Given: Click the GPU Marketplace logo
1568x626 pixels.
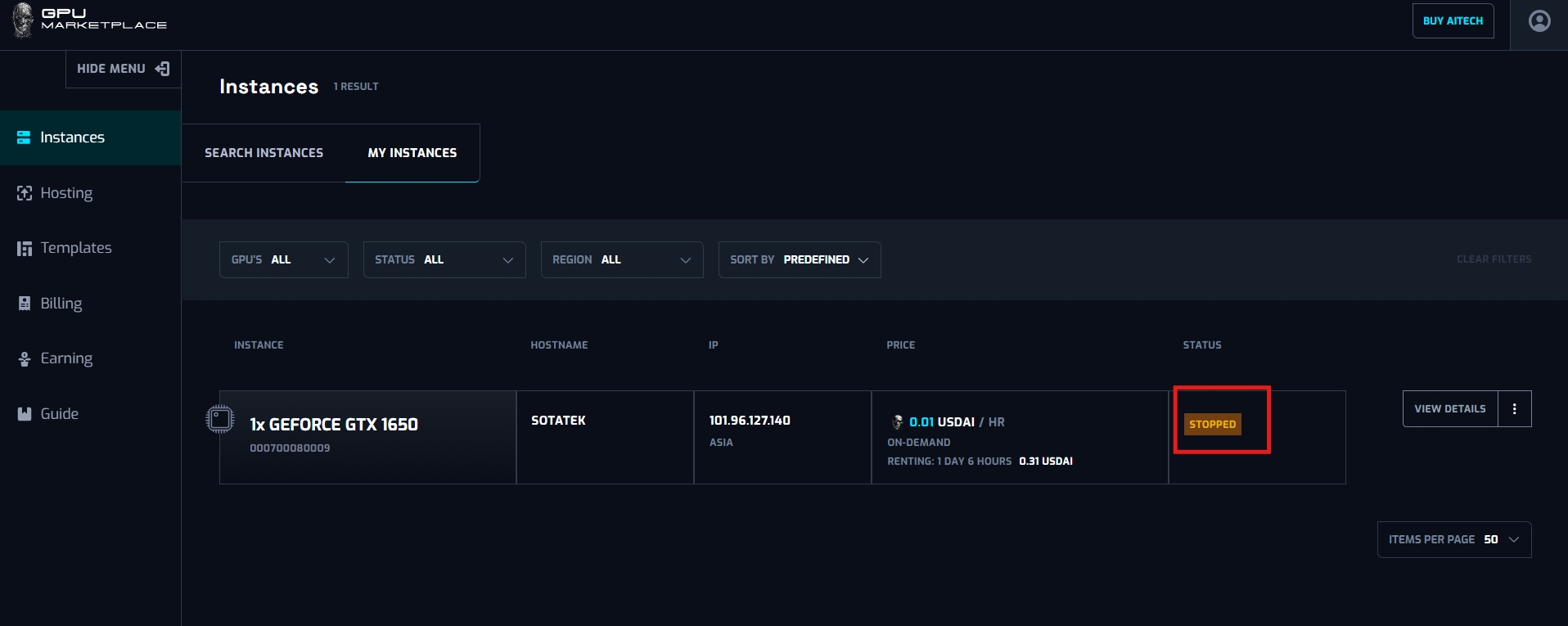Looking at the screenshot, I should 90,20.
